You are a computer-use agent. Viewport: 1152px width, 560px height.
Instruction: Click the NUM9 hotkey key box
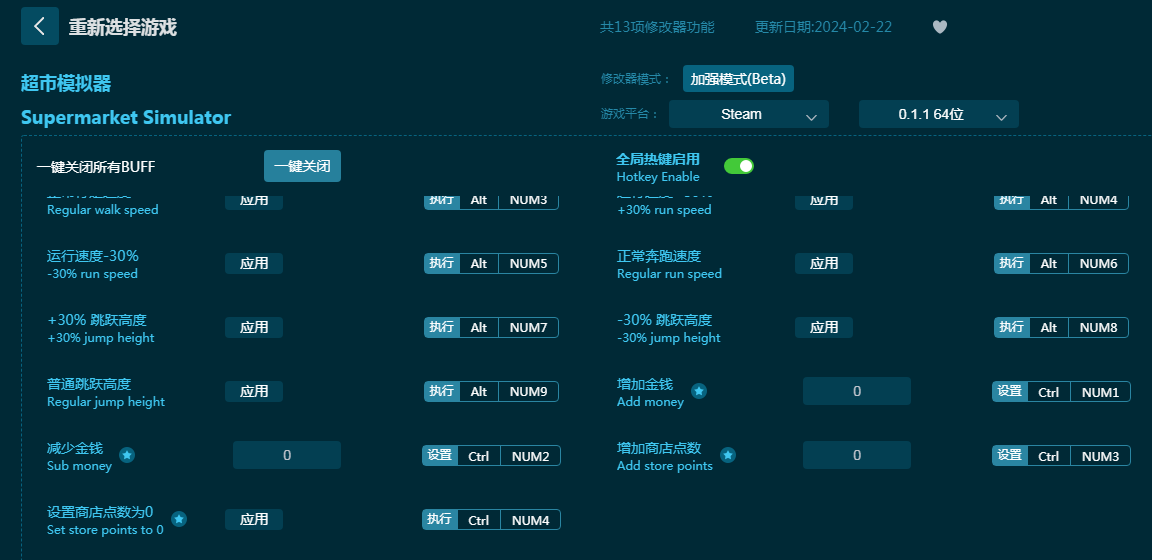[528, 391]
